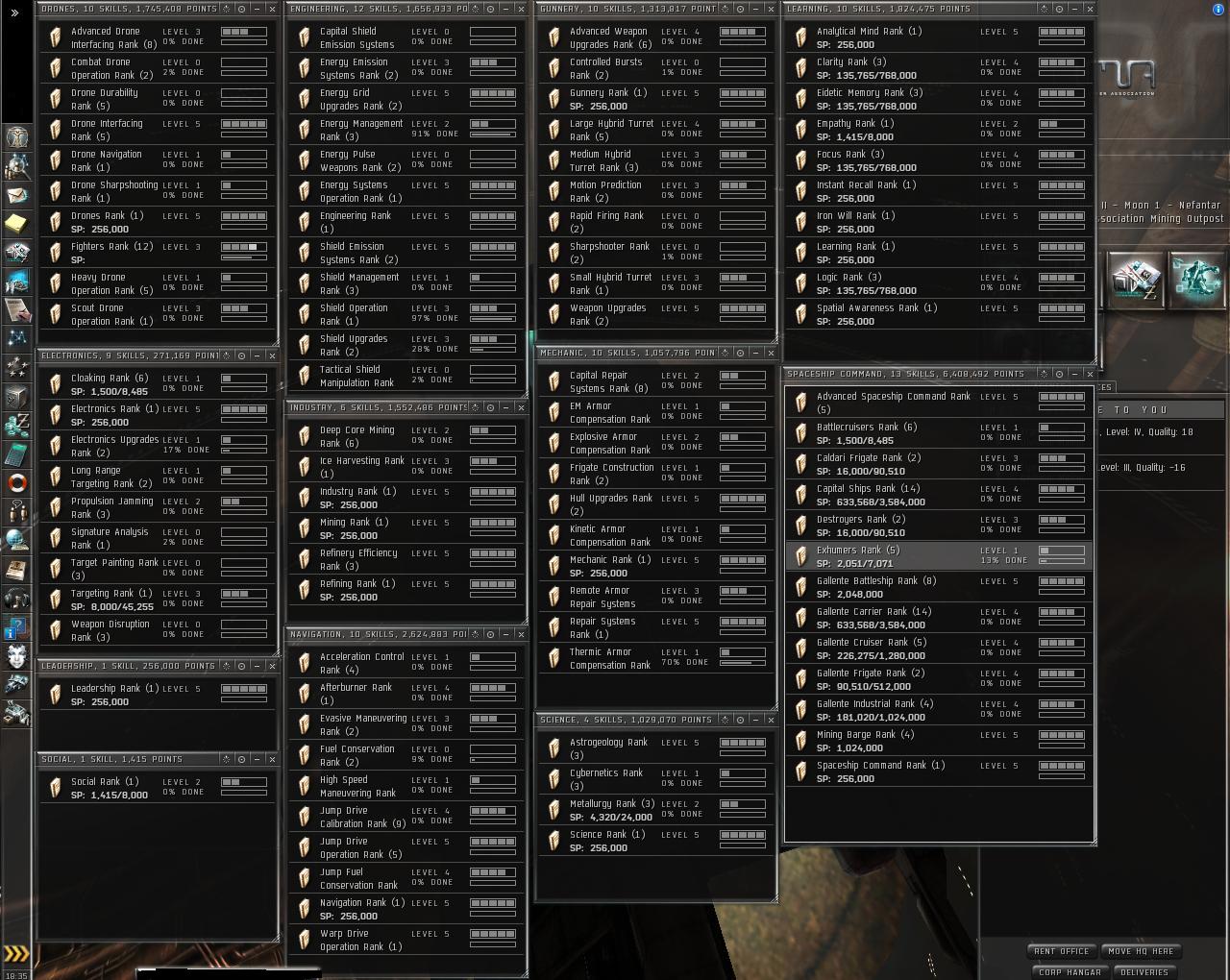The height and width of the screenshot is (980, 1230).
Task: Select the Leadership Rank (1) skill name
Action: [114, 689]
